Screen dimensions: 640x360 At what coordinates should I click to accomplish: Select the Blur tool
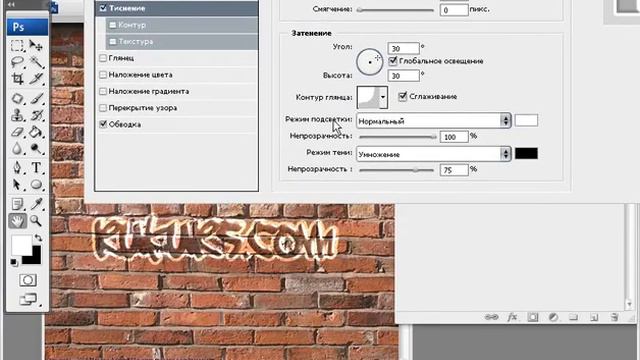tap(17, 149)
